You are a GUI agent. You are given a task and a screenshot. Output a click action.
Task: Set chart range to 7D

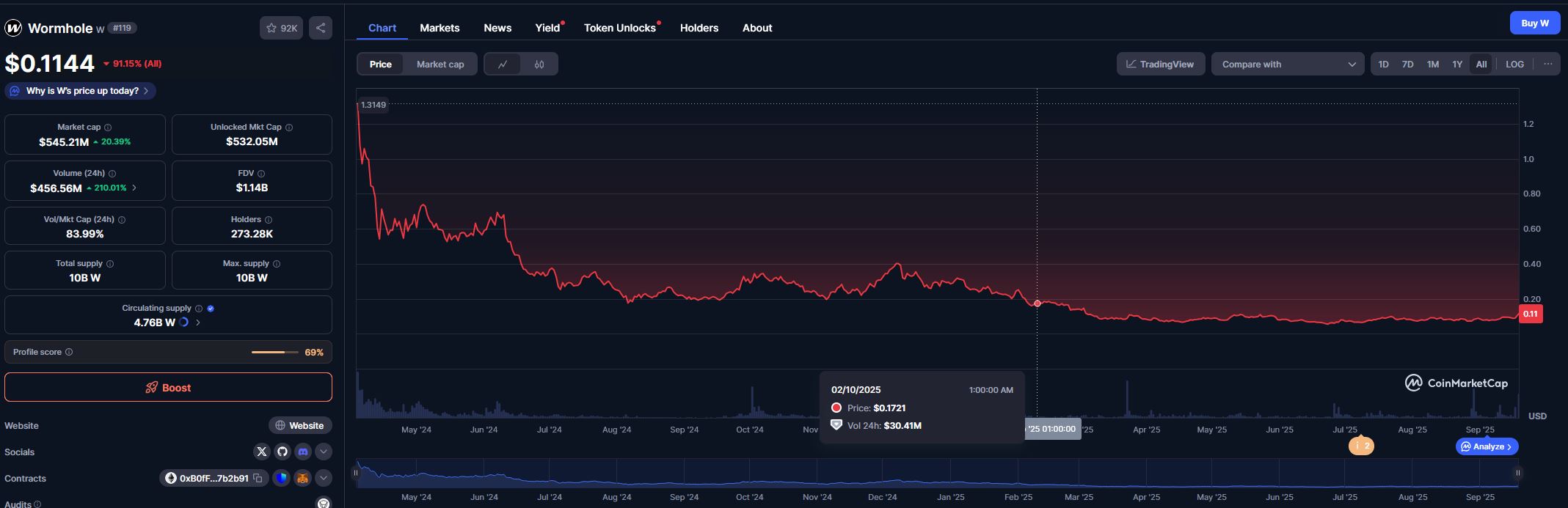pyautogui.click(x=1407, y=64)
